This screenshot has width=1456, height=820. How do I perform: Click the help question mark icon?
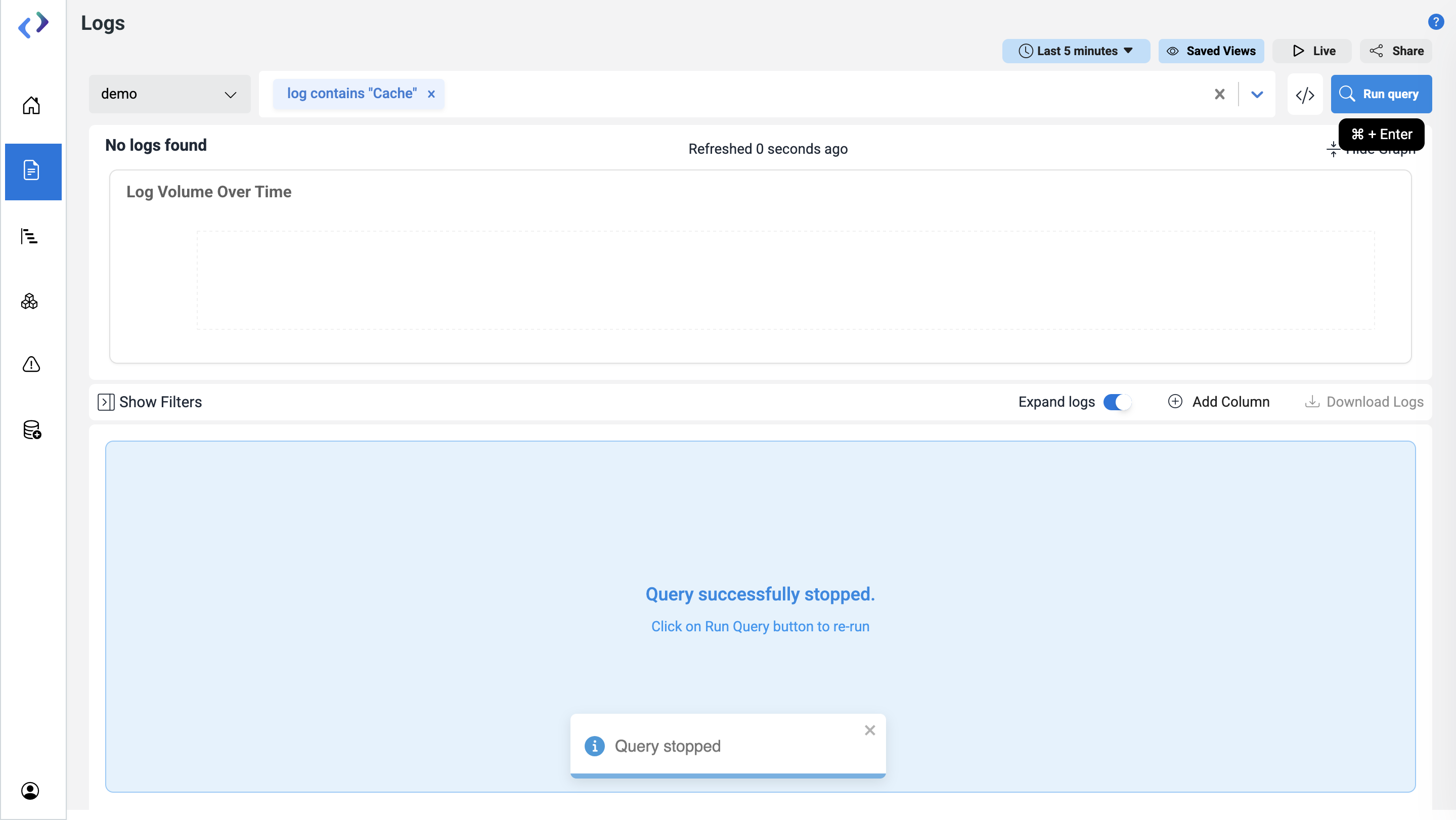1436,21
